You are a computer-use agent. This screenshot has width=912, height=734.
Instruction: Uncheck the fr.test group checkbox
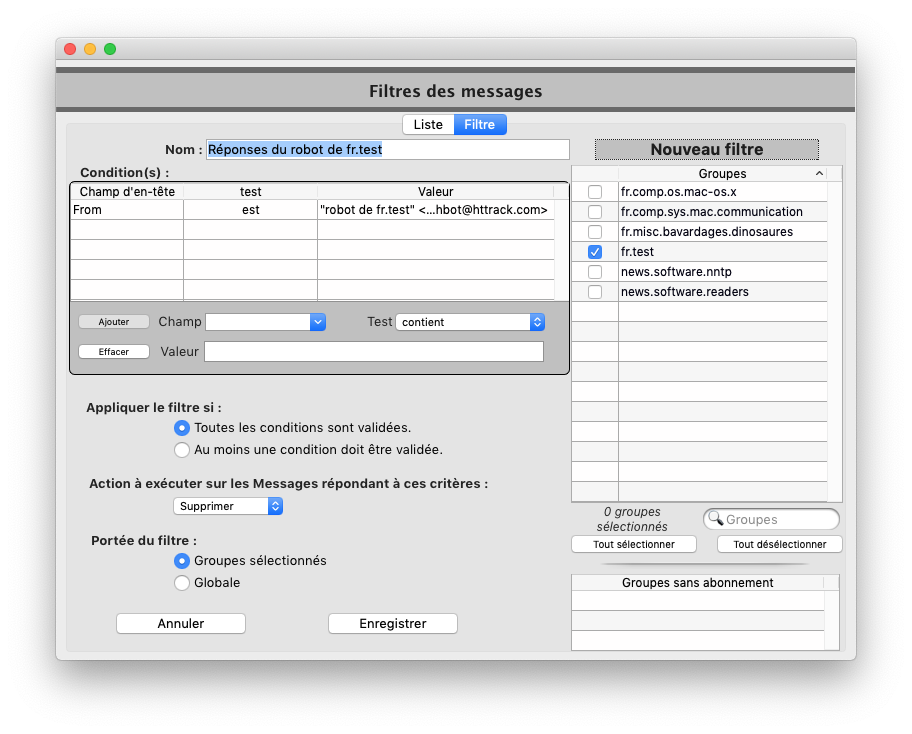[x=594, y=252]
